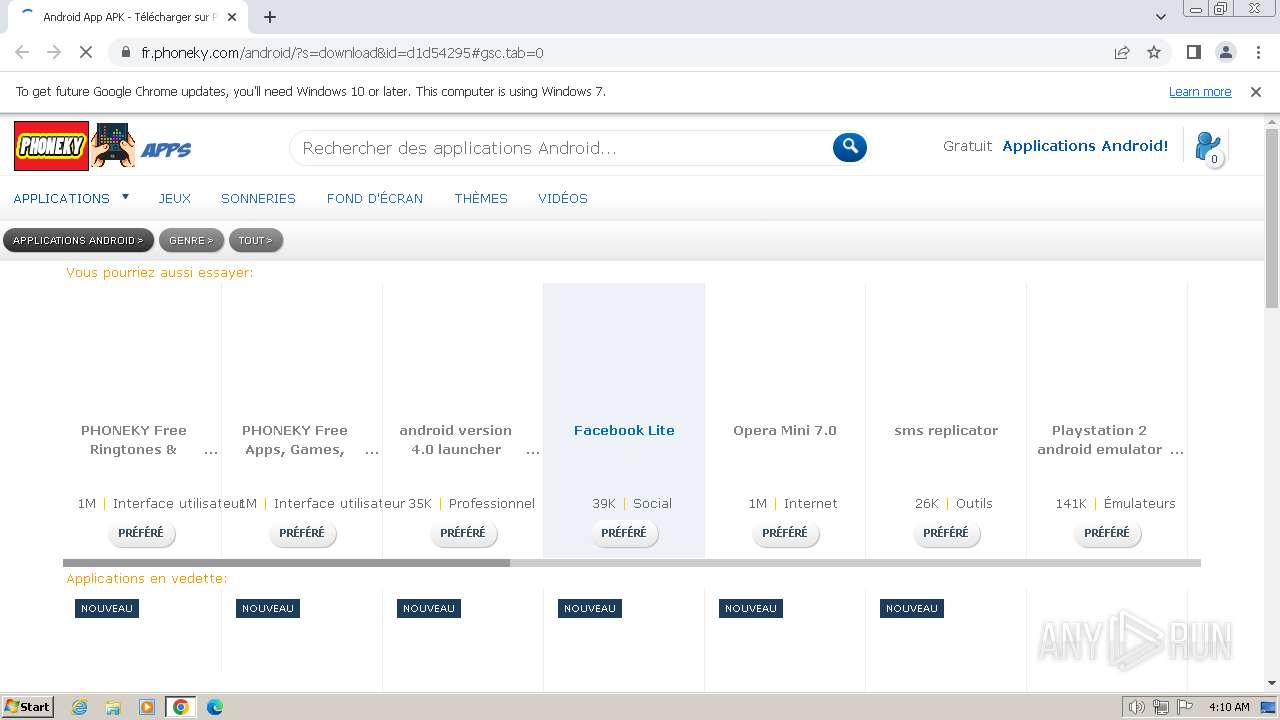1280x720 pixels.
Task: Expand the APPLICATIONS dropdown arrow
Action: pos(125,197)
